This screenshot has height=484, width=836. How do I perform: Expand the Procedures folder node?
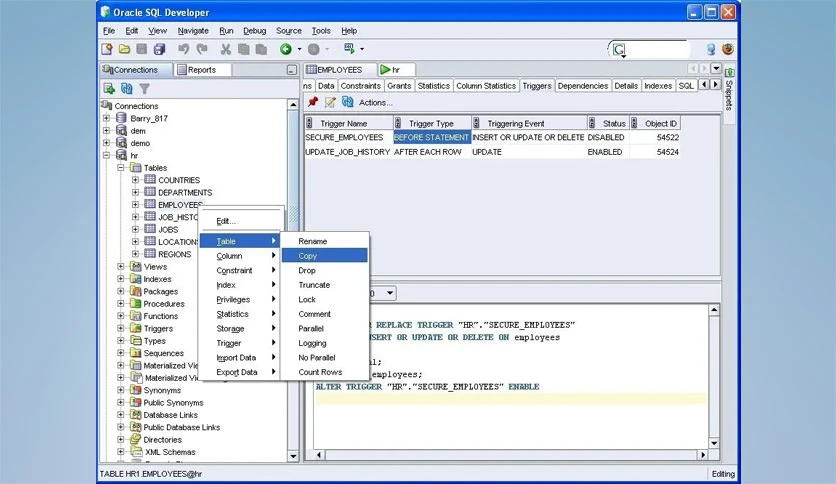[121, 304]
